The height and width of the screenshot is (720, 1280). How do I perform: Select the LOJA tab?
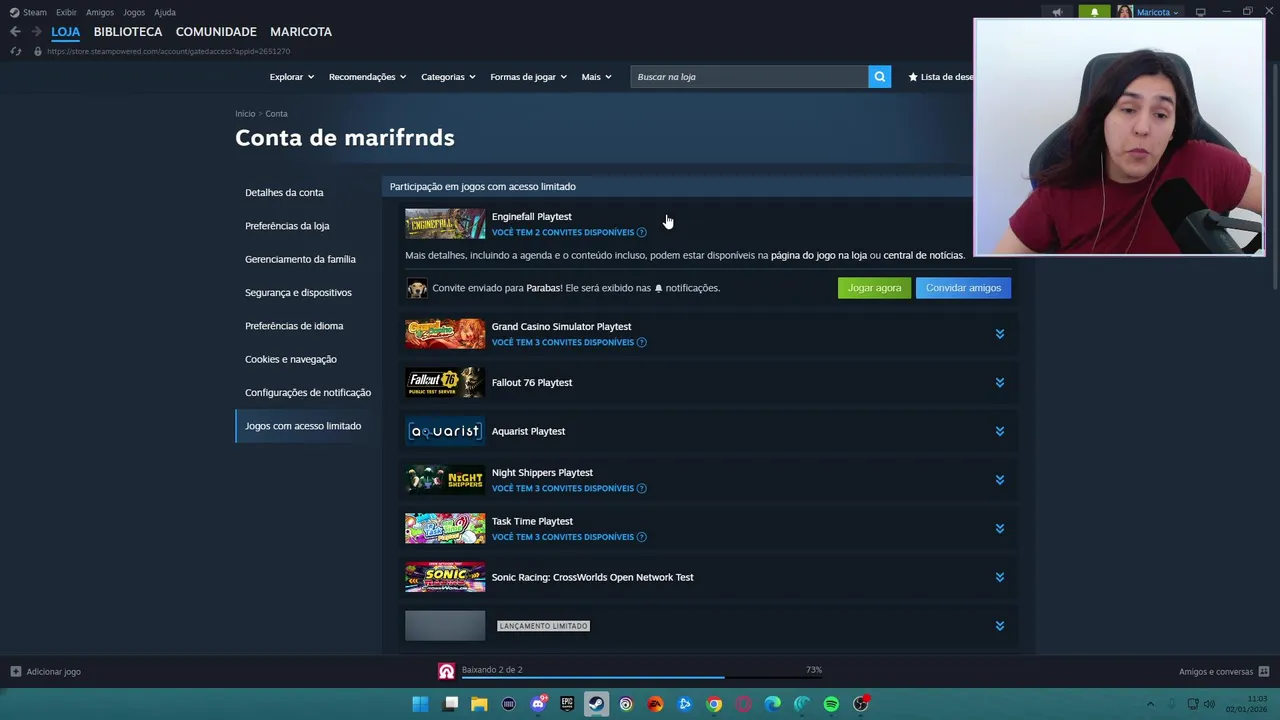click(66, 32)
